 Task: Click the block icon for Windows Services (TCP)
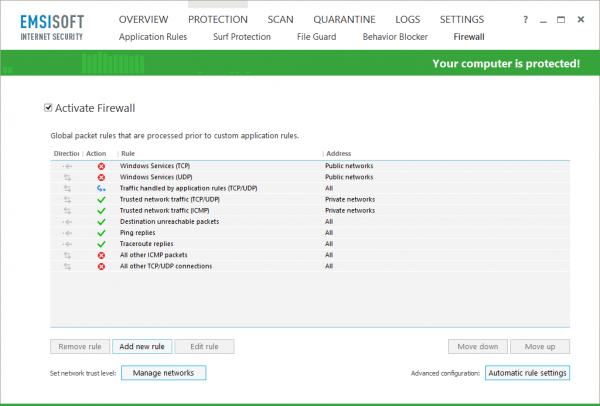coord(101,166)
